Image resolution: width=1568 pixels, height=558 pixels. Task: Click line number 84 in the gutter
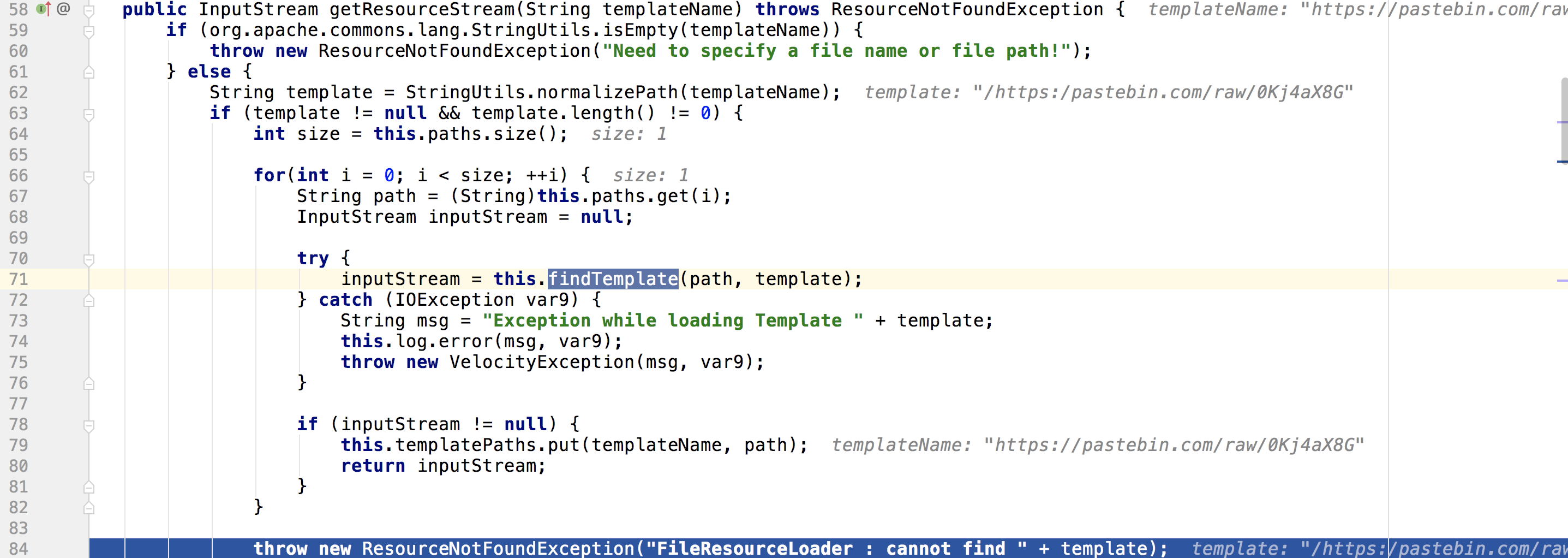pyautogui.click(x=19, y=549)
